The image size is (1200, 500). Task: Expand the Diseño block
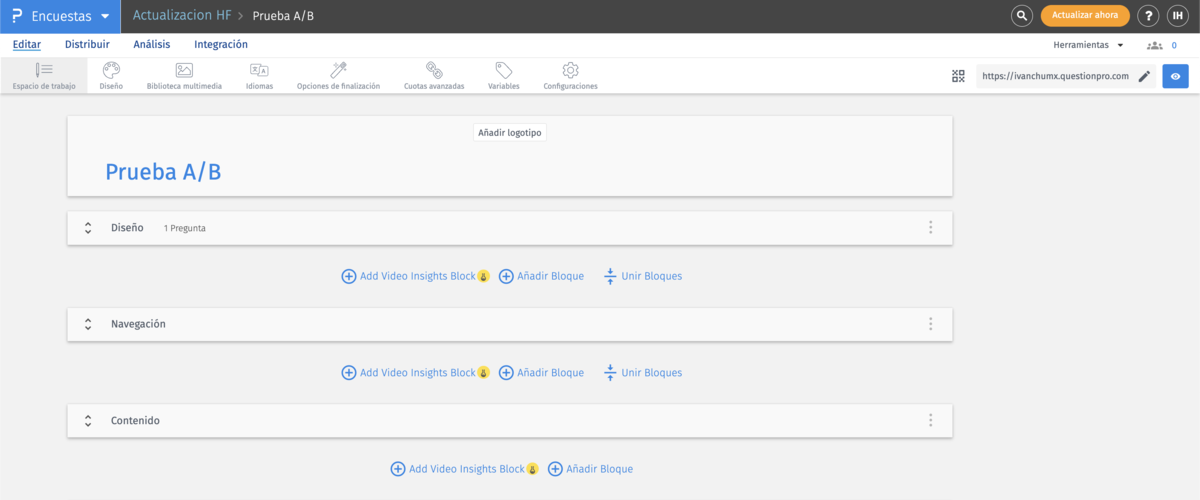[88, 228]
